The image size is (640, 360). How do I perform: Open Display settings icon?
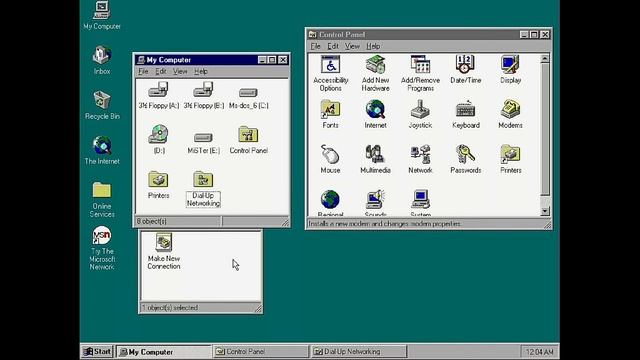coord(510,69)
